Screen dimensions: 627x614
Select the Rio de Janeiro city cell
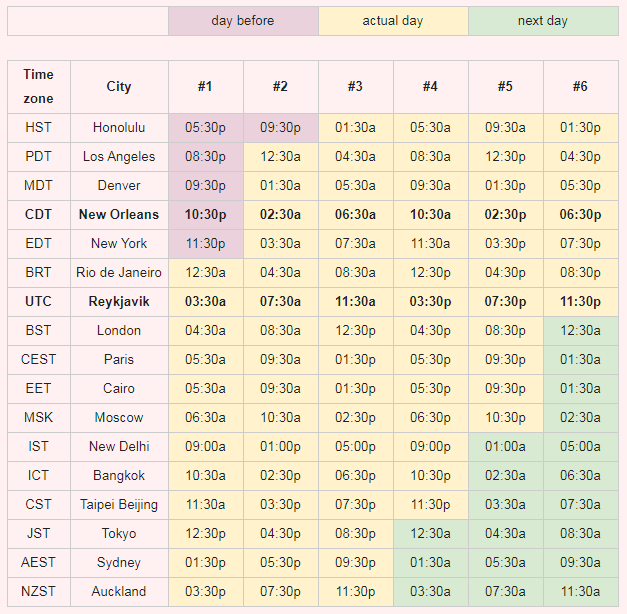[x=119, y=273]
